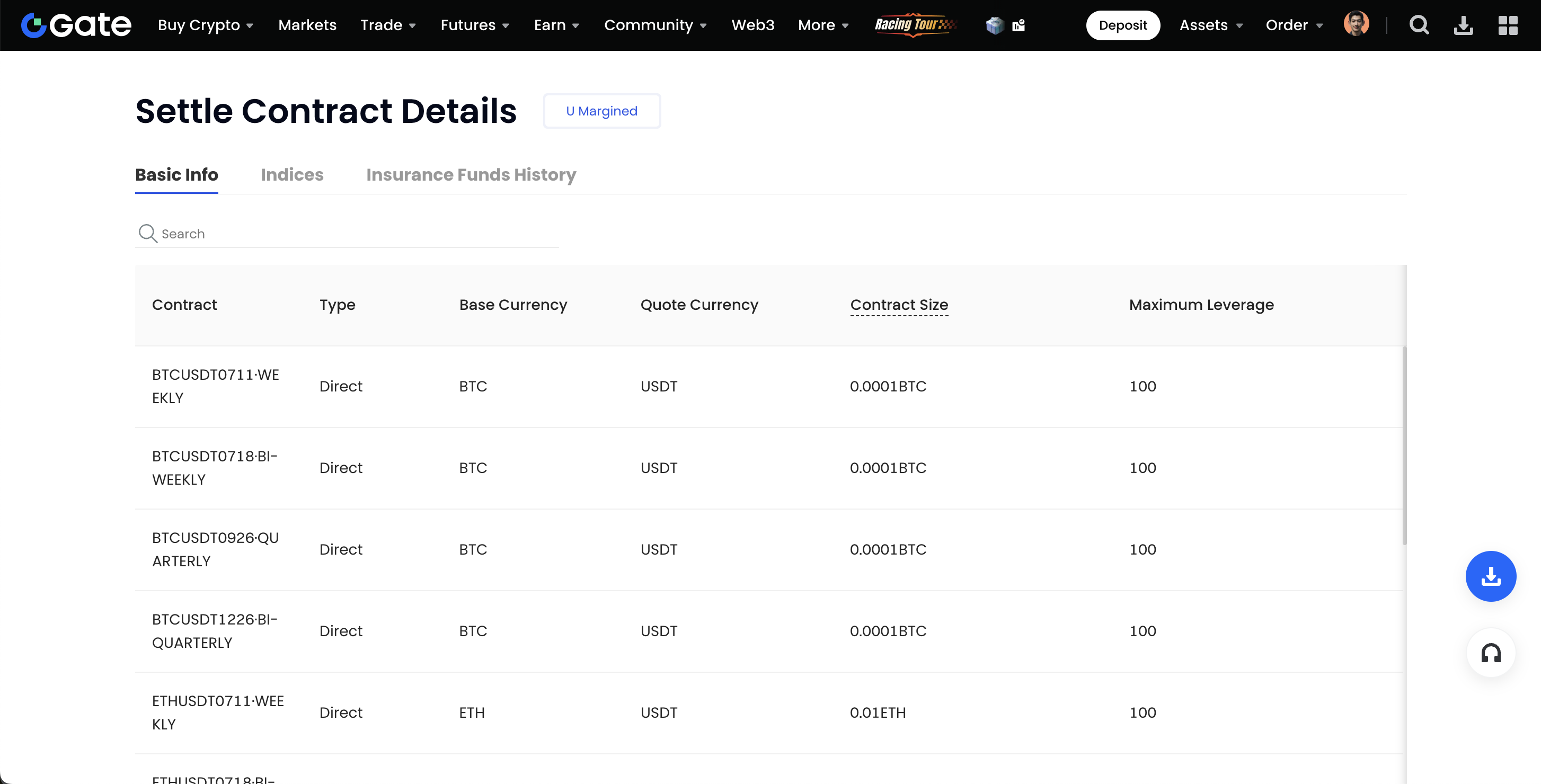Image resolution: width=1541 pixels, height=784 pixels.
Task: Click the cube rewards icon
Action: tap(994, 25)
